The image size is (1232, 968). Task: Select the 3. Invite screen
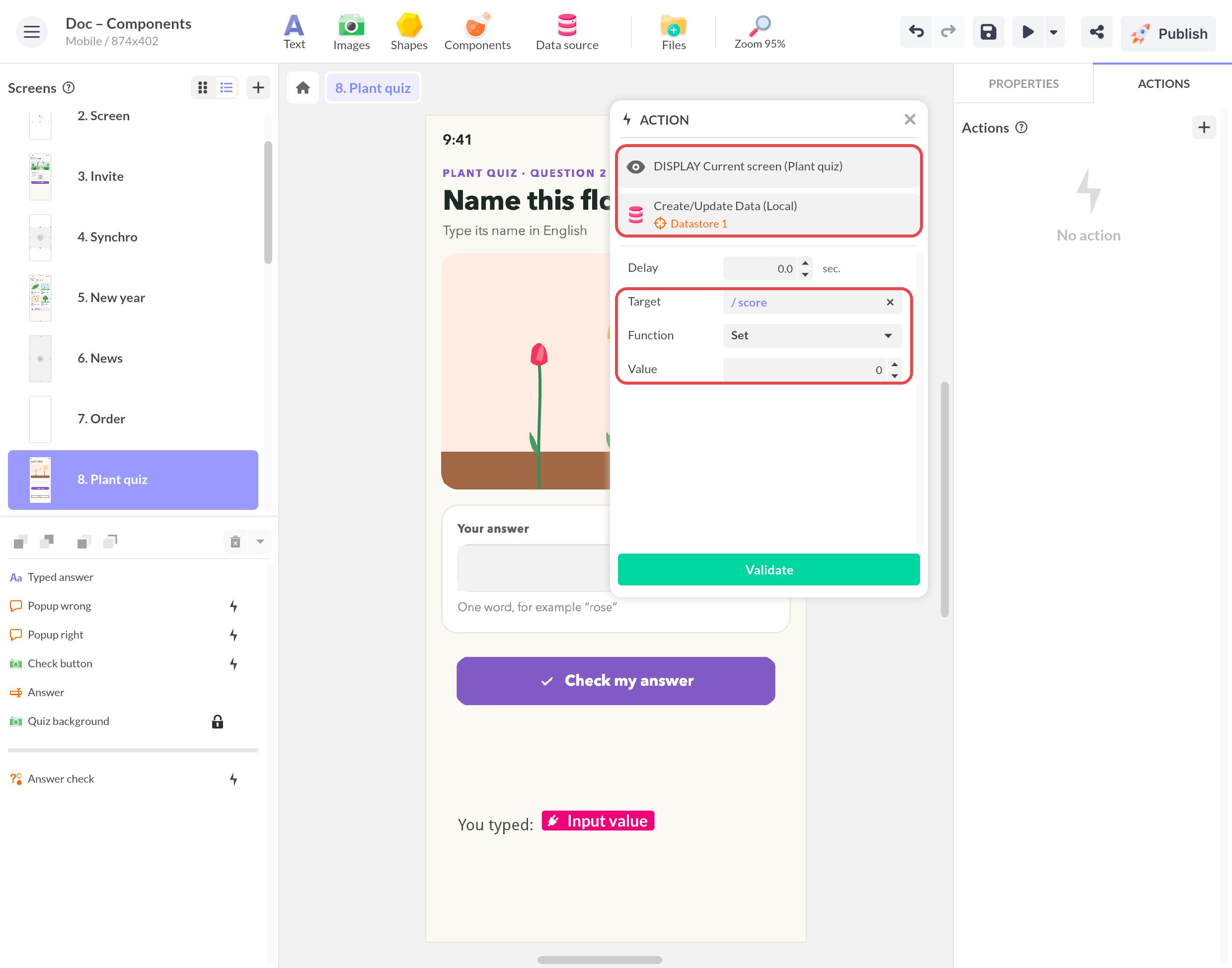pyautogui.click(x=133, y=176)
